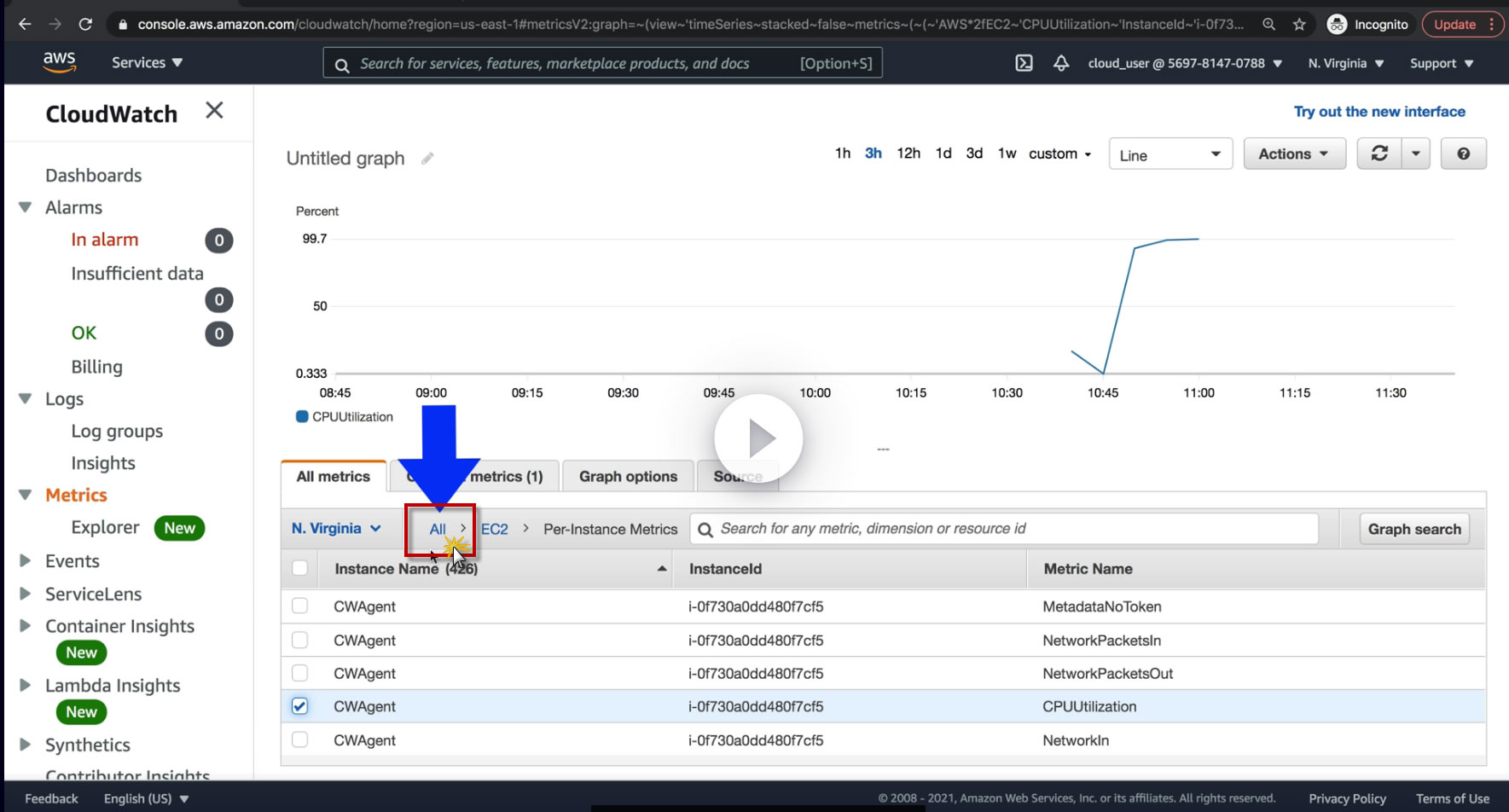Screen dimensions: 1509x812
Task: Click the AWS logo home icon
Action: [x=59, y=61]
